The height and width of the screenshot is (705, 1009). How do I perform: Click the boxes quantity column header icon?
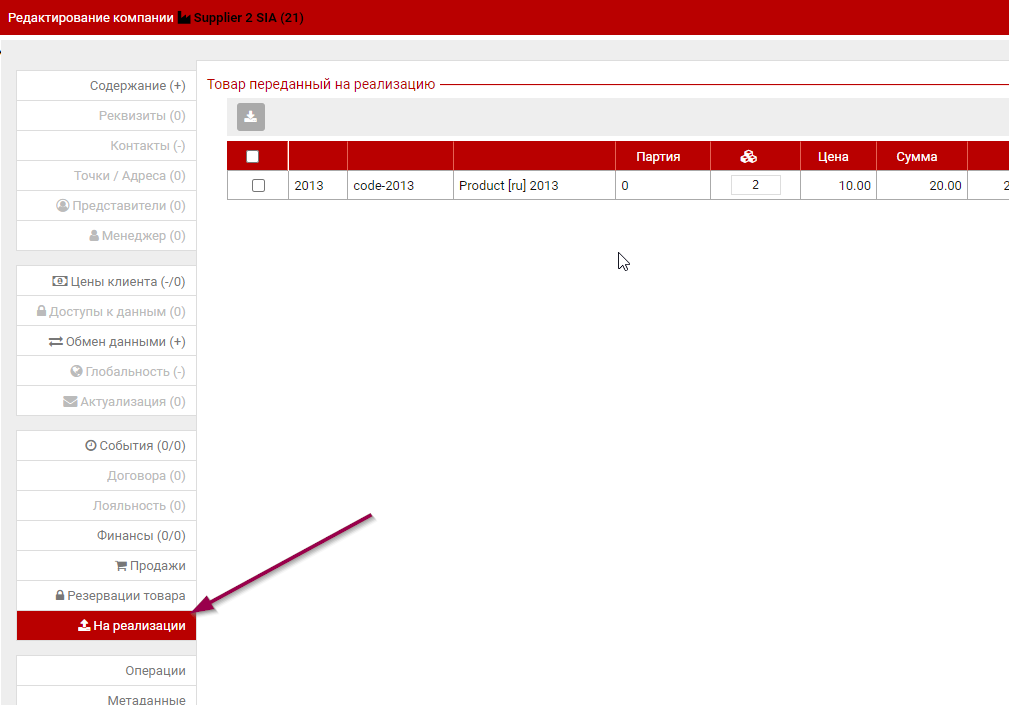click(748, 156)
